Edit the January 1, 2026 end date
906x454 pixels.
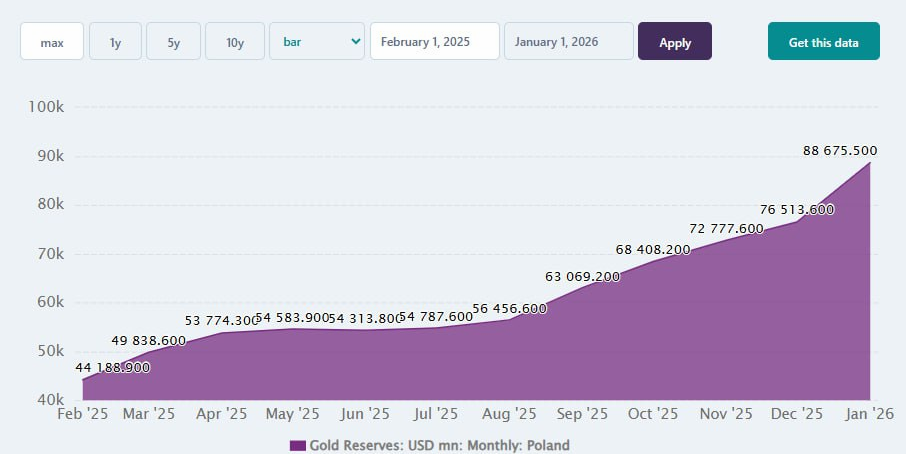(568, 42)
